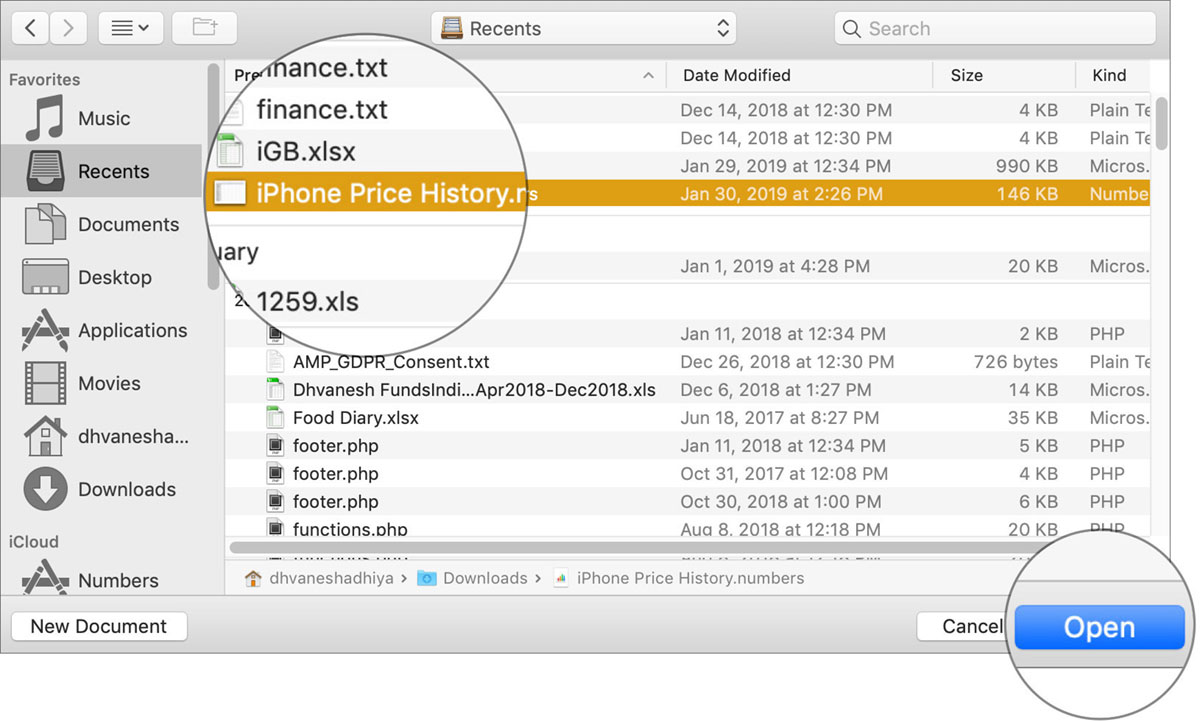
Task: Open Applications from the sidebar
Action: (132, 330)
